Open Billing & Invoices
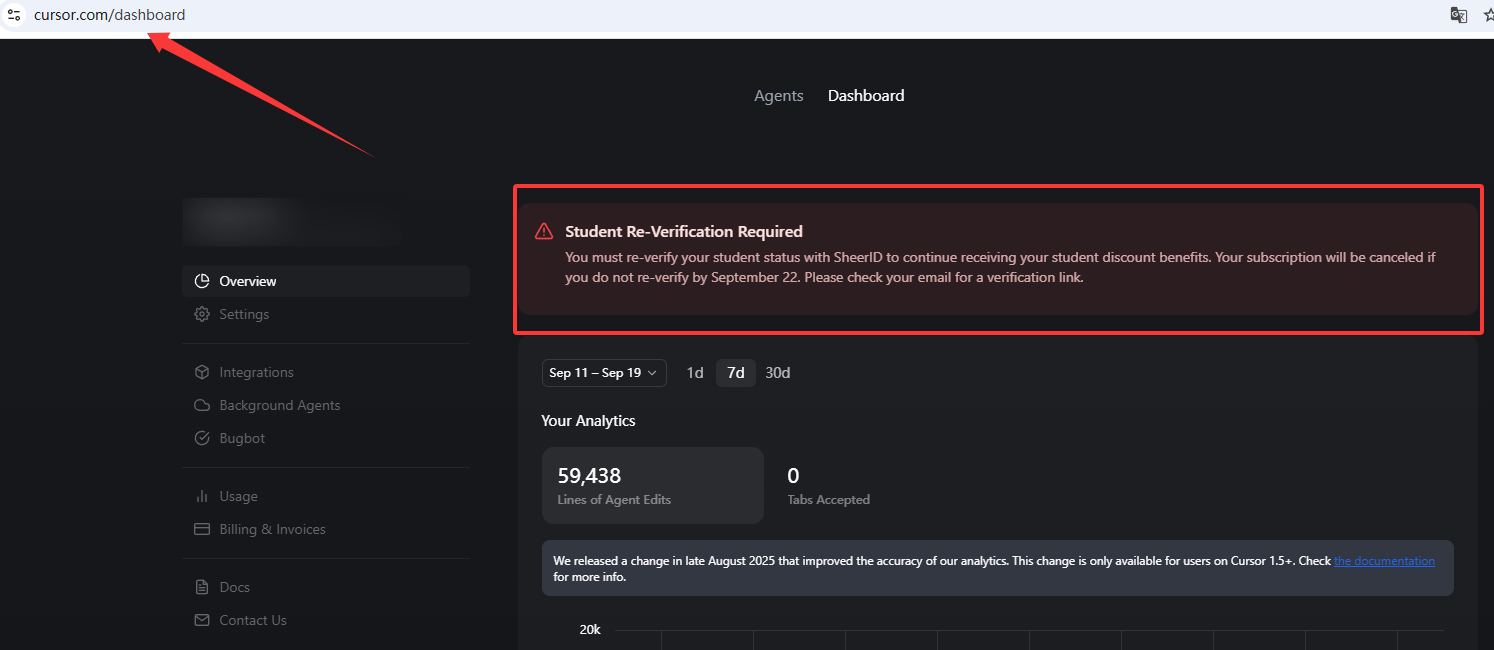This screenshot has height=650, width=1494. (x=326, y=529)
